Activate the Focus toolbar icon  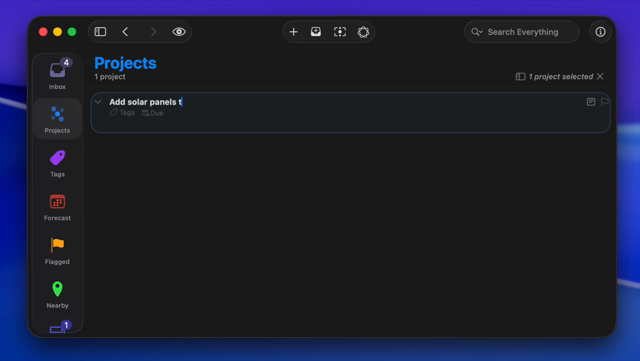coord(340,32)
